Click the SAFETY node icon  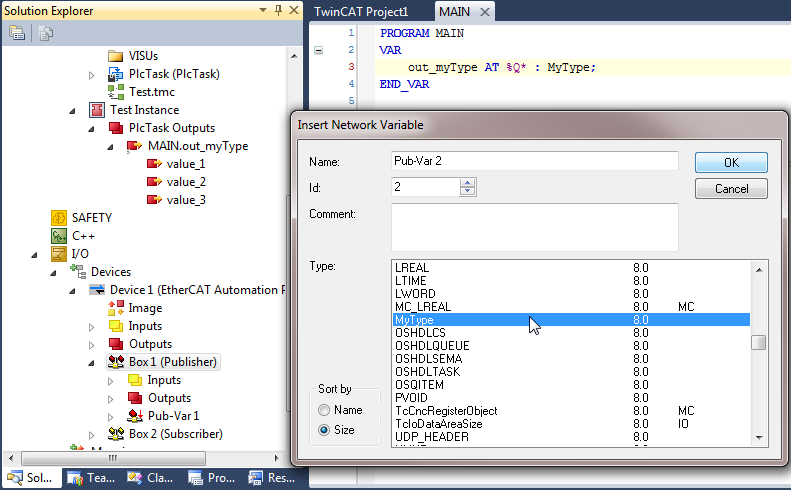tap(59, 218)
